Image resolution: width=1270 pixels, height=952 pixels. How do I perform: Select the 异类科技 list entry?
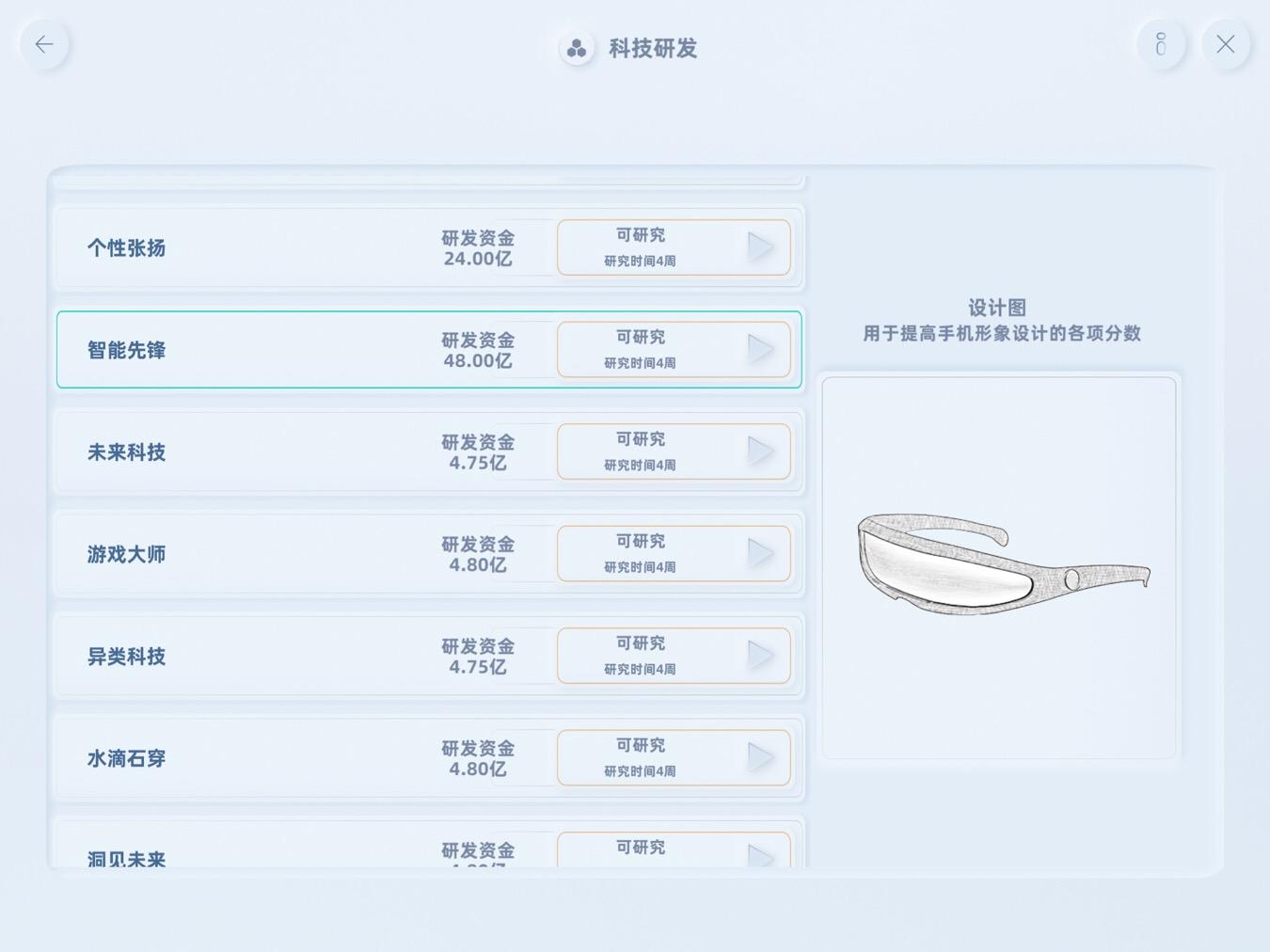(429, 656)
